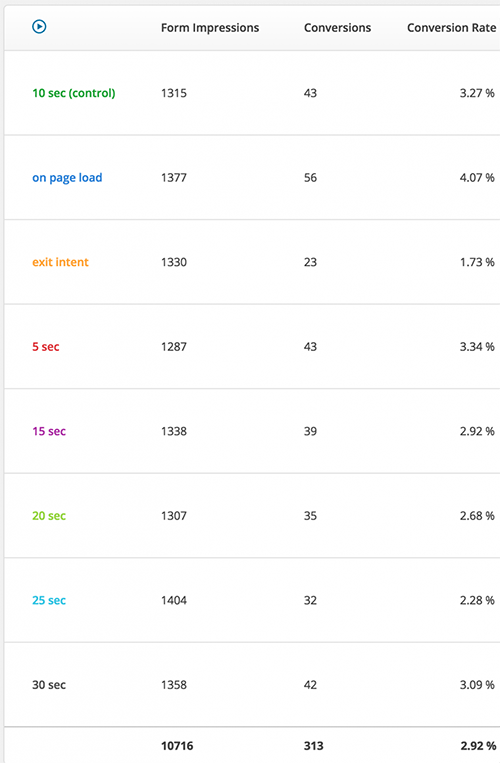Open the 10 sec (control) variant
The height and width of the screenshot is (763, 500).
tap(74, 93)
